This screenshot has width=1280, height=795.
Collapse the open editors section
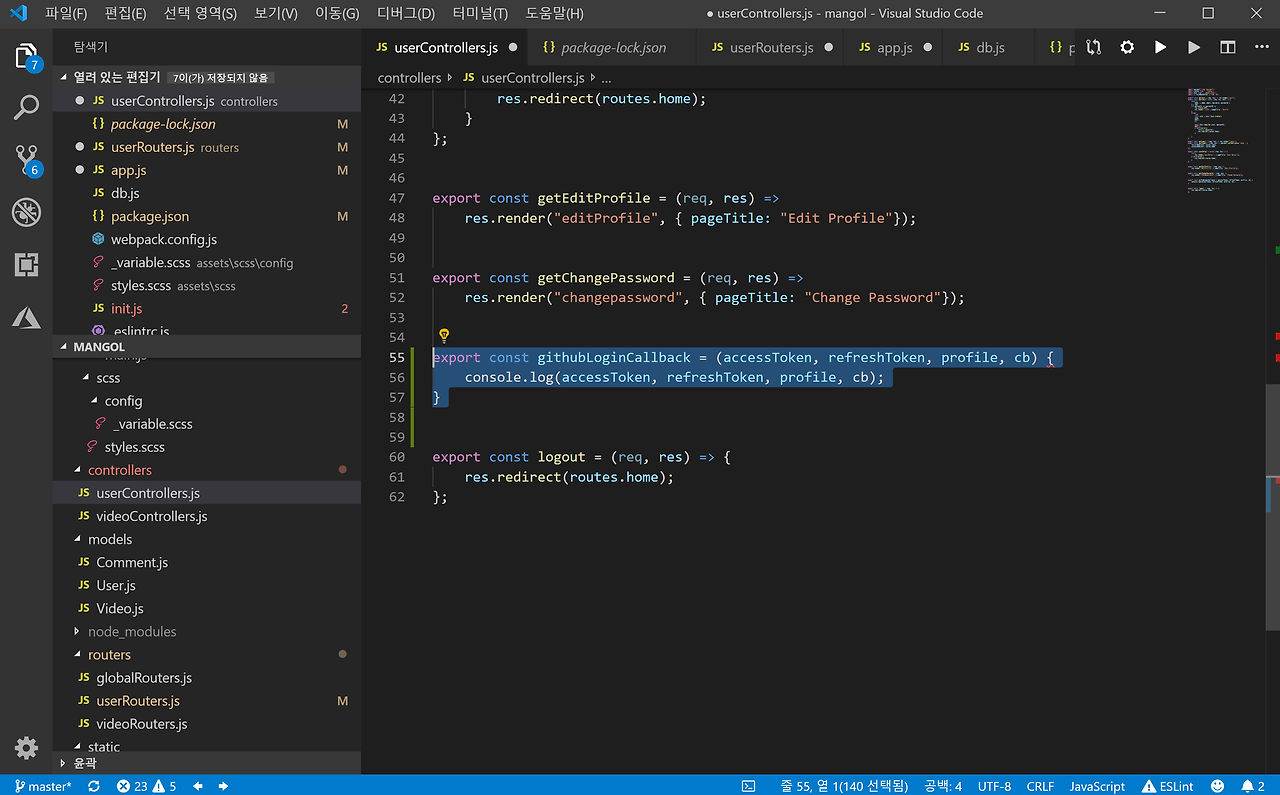[116, 77]
